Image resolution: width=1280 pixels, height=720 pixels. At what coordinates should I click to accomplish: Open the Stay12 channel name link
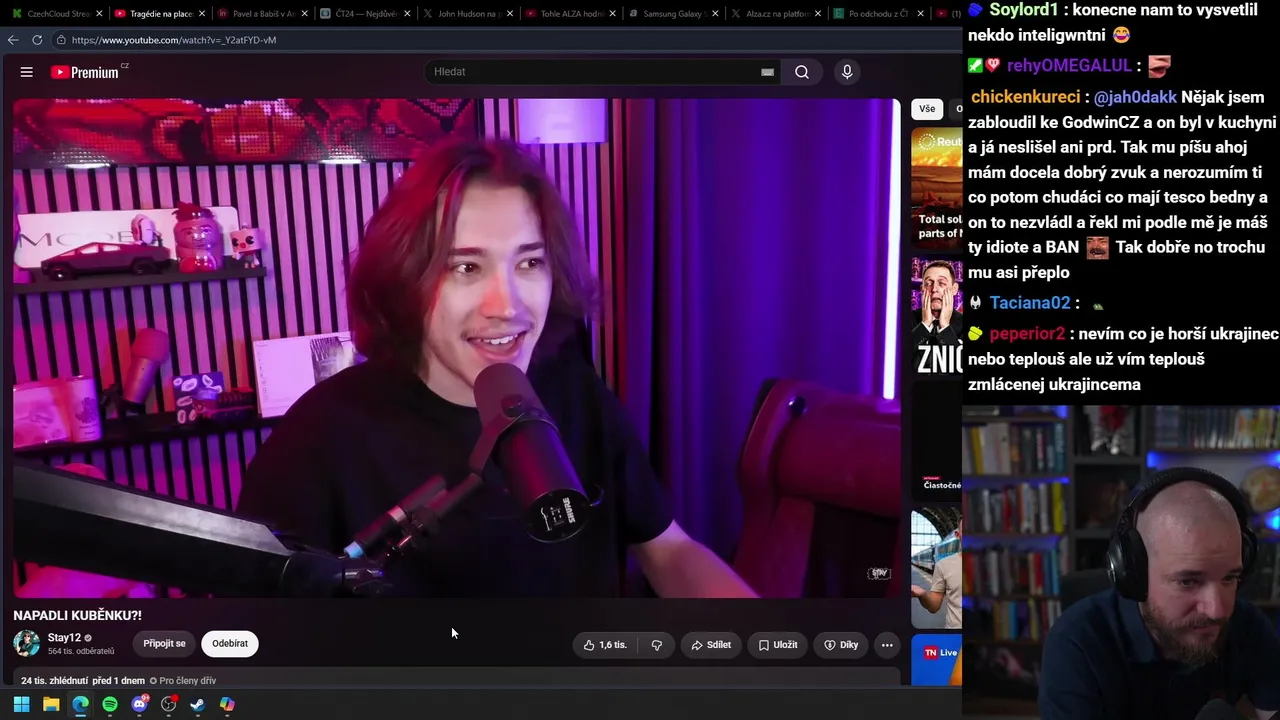pyautogui.click(x=64, y=638)
